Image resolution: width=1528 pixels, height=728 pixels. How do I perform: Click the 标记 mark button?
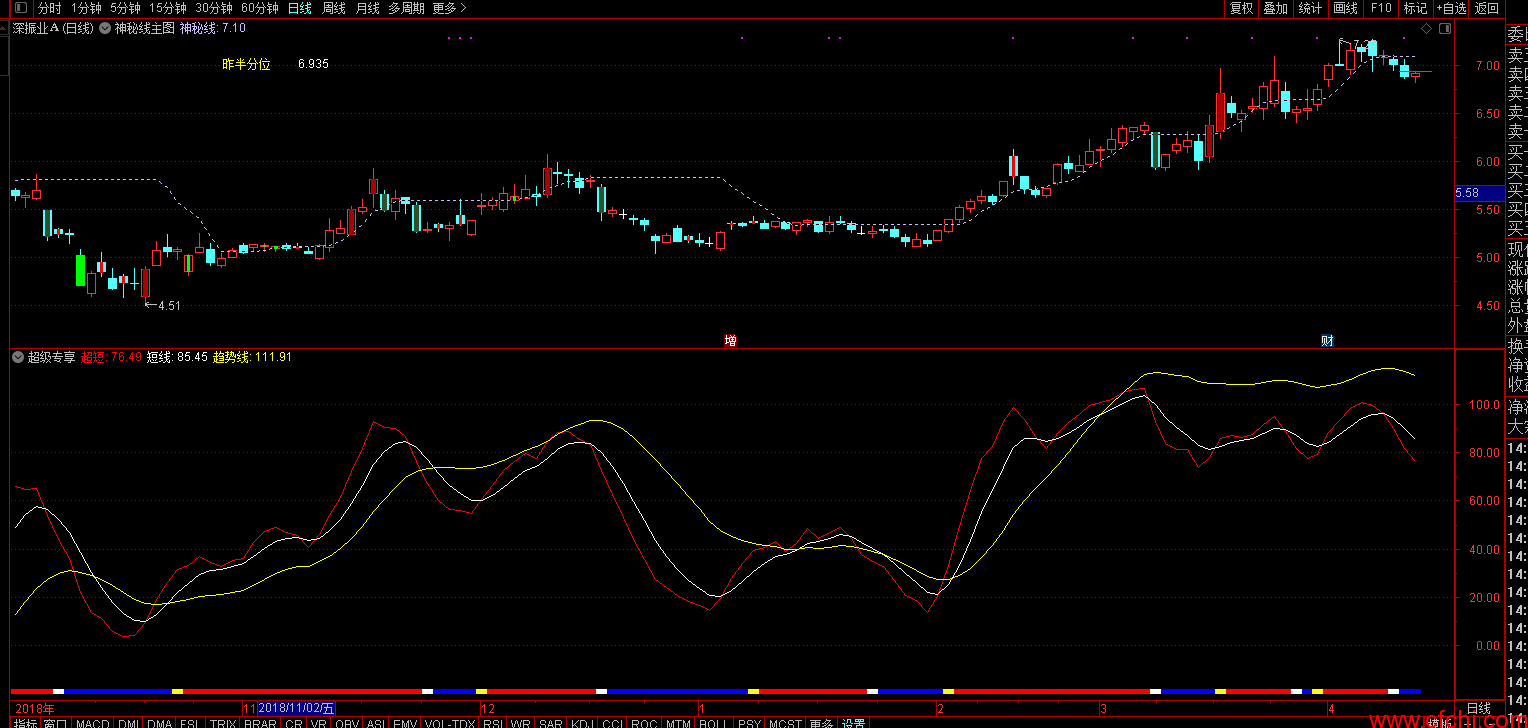click(x=1415, y=8)
